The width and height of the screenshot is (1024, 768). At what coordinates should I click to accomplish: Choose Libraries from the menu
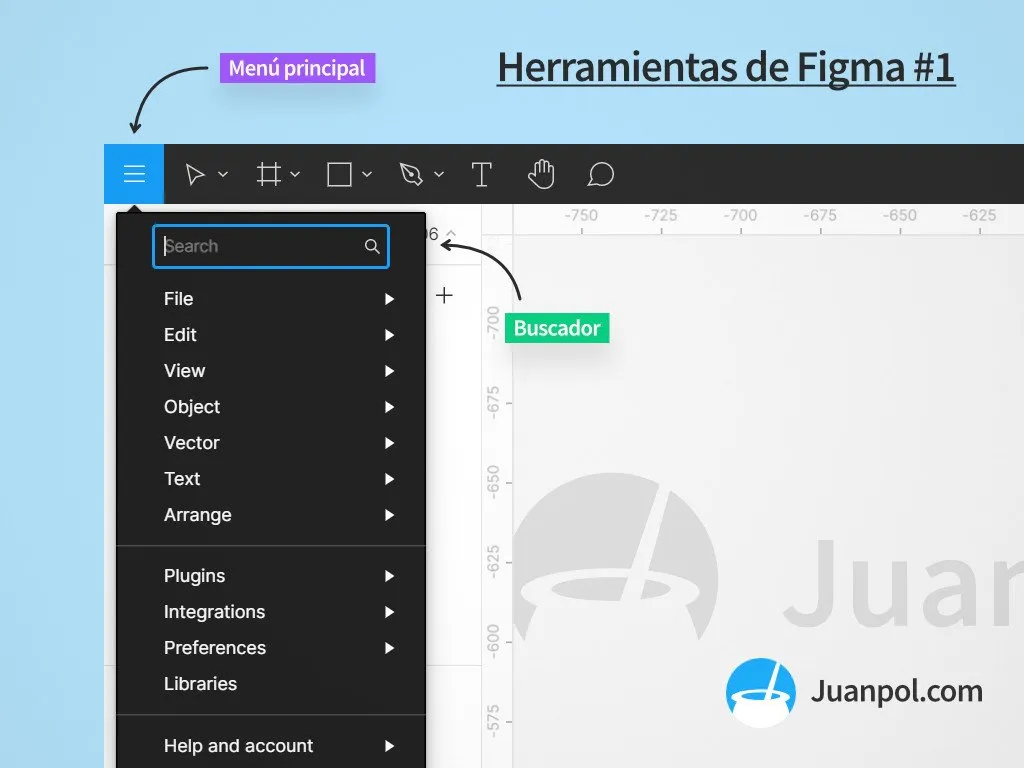point(271,684)
